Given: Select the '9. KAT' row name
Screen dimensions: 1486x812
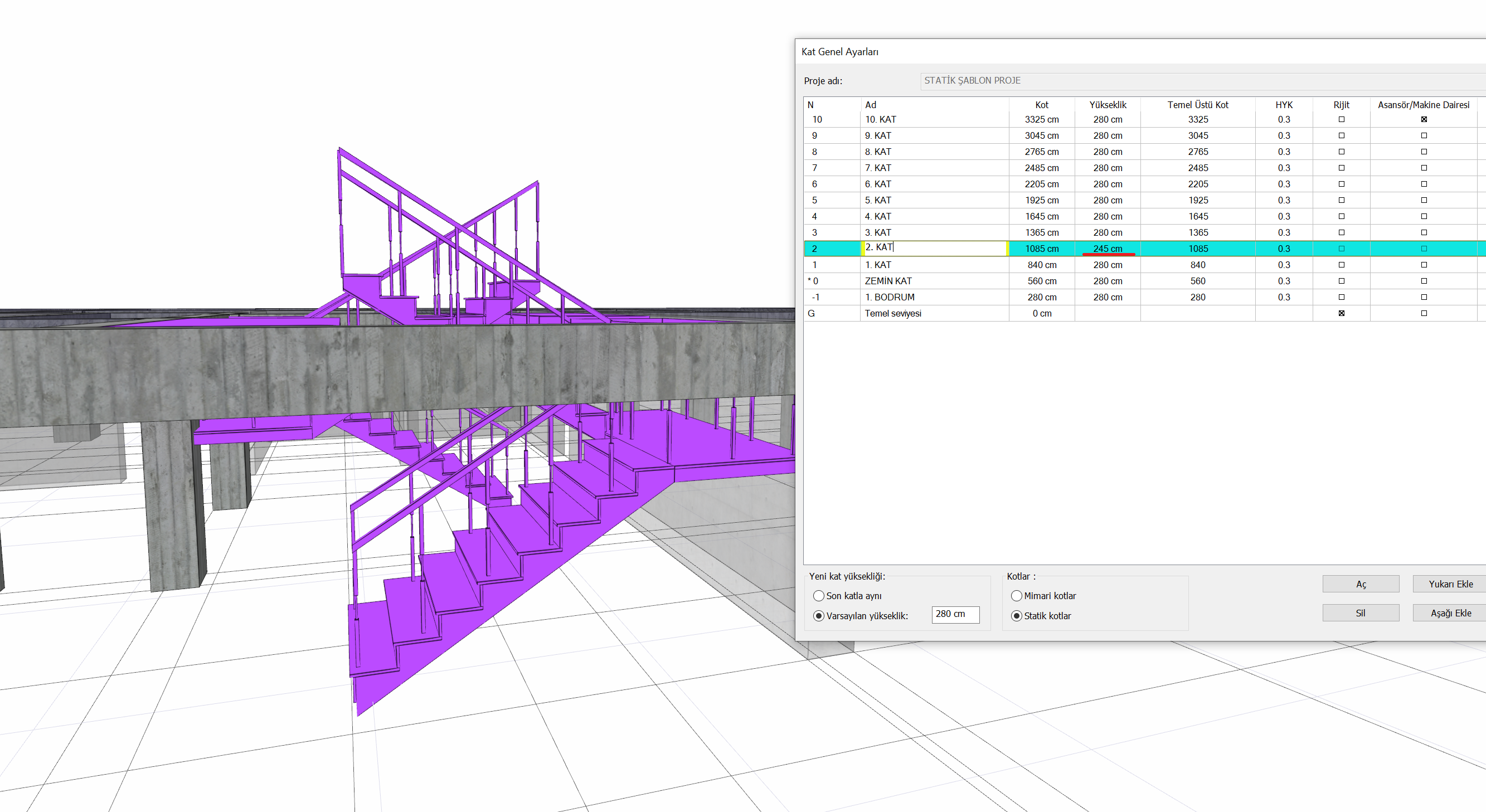Looking at the screenshot, I should point(877,135).
